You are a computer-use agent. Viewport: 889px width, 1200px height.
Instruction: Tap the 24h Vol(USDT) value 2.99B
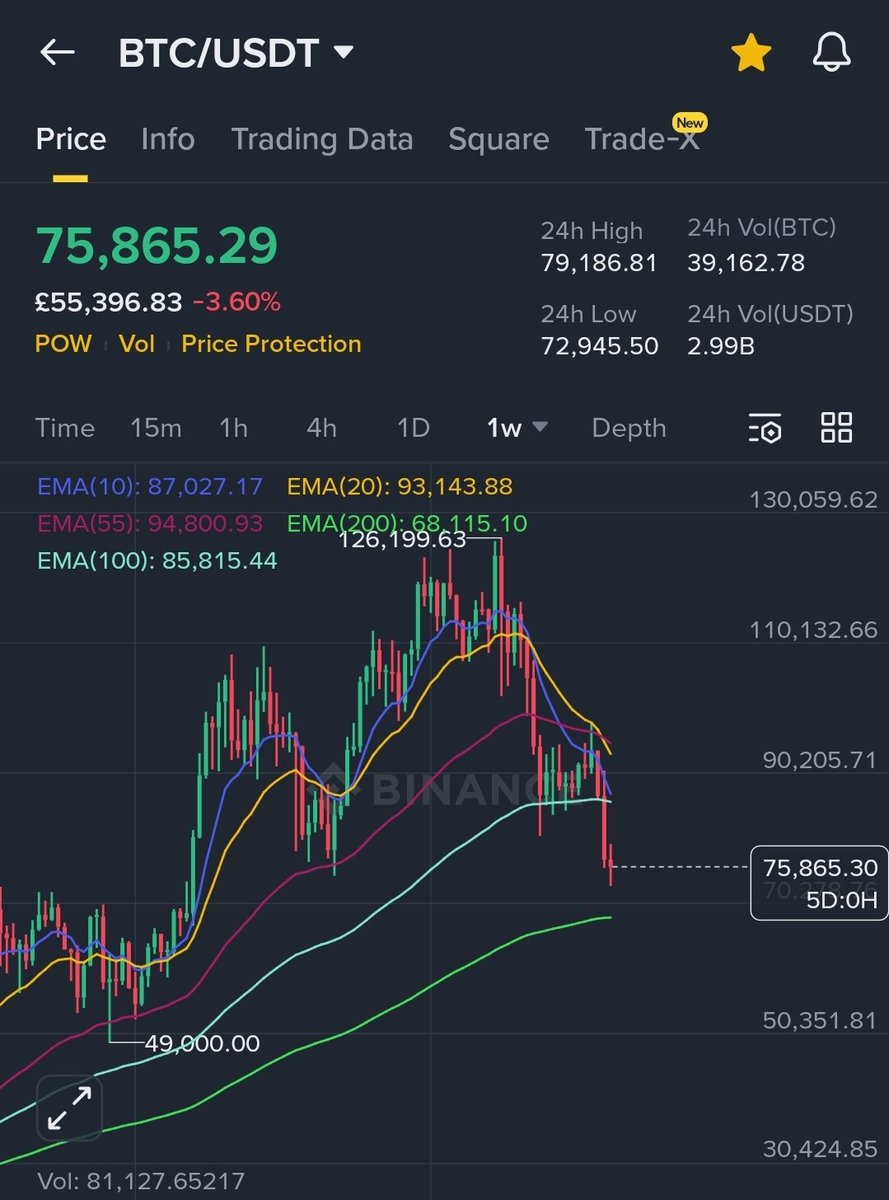coord(721,347)
